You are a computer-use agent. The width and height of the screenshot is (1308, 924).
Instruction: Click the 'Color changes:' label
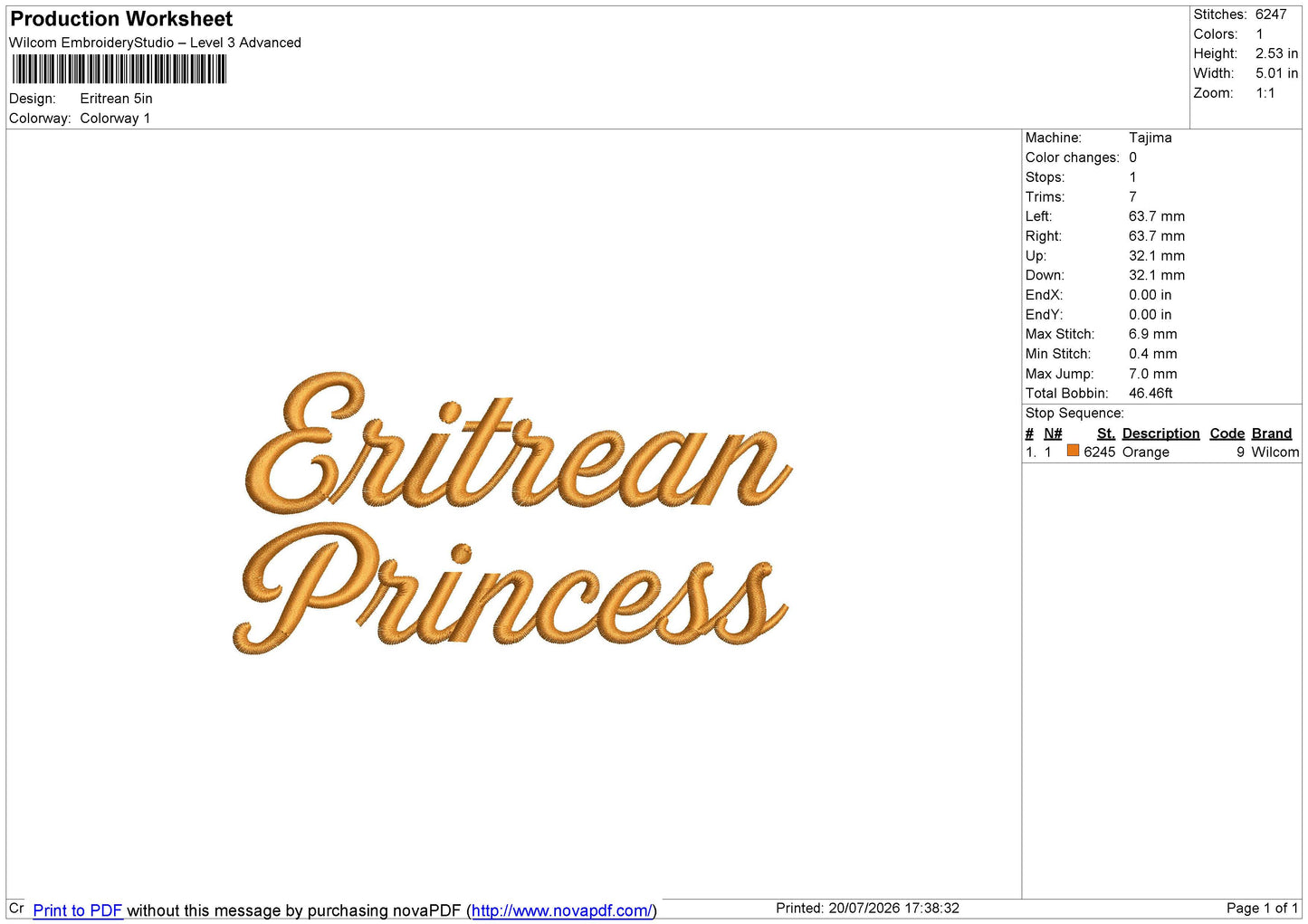pyautogui.click(x=1073, y=157)
